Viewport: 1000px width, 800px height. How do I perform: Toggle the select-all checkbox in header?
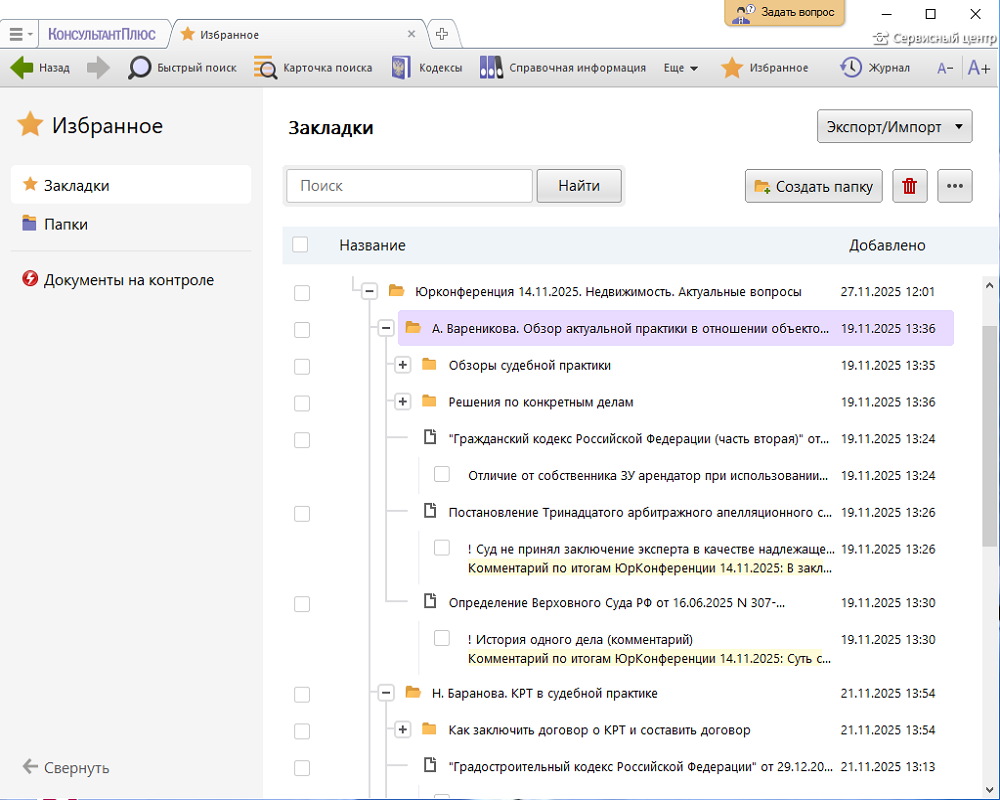300,245
